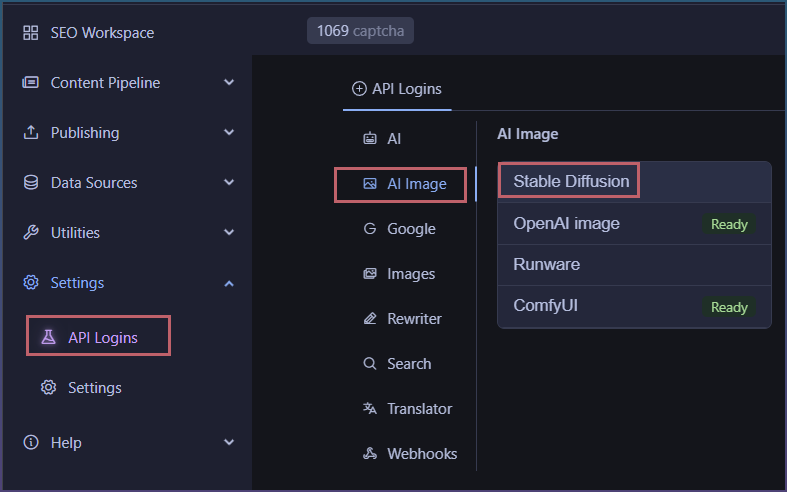Select the Settings sub-item

pos(95,388)
